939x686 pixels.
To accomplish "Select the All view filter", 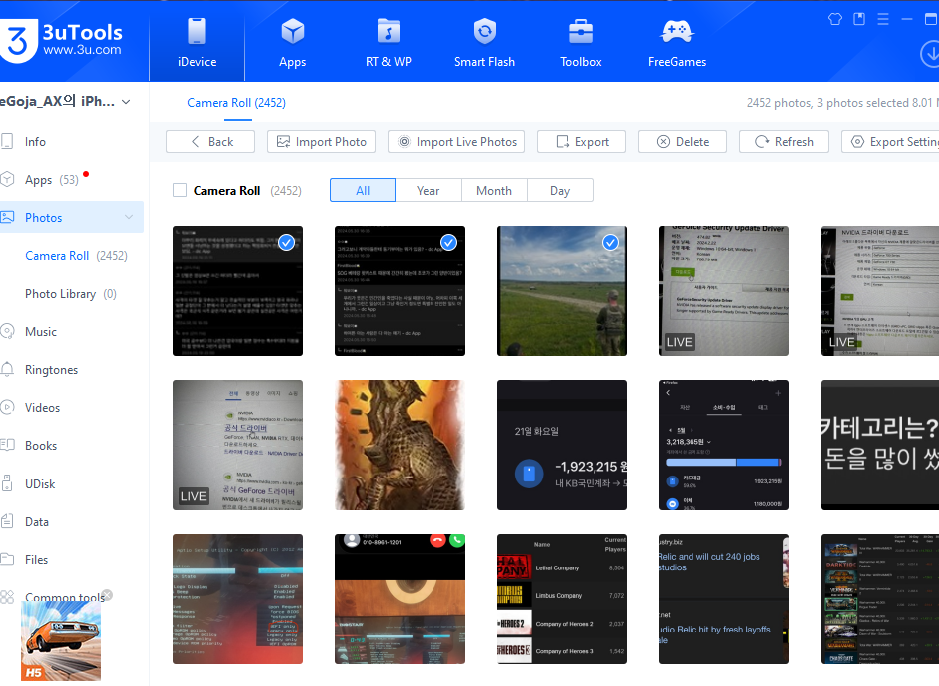I will click(363, 190).
